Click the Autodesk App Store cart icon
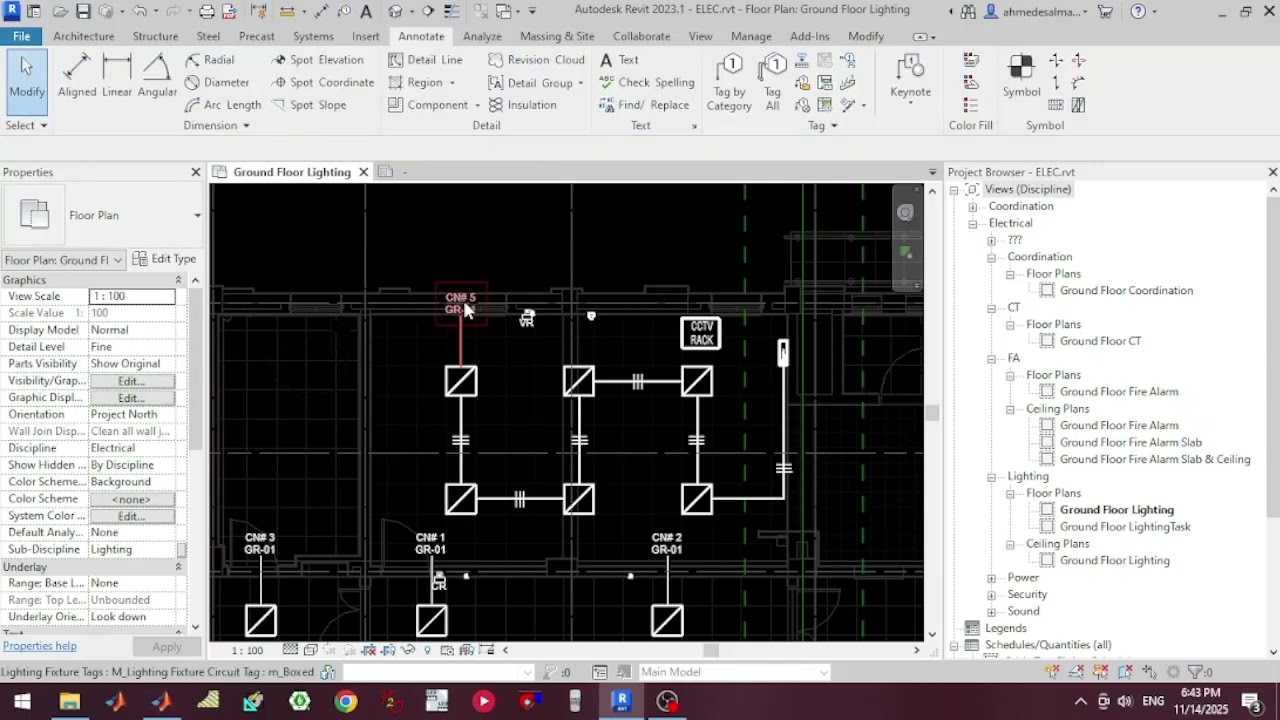The width and height of the screenshot is (1280, 720). [1105, 12]
